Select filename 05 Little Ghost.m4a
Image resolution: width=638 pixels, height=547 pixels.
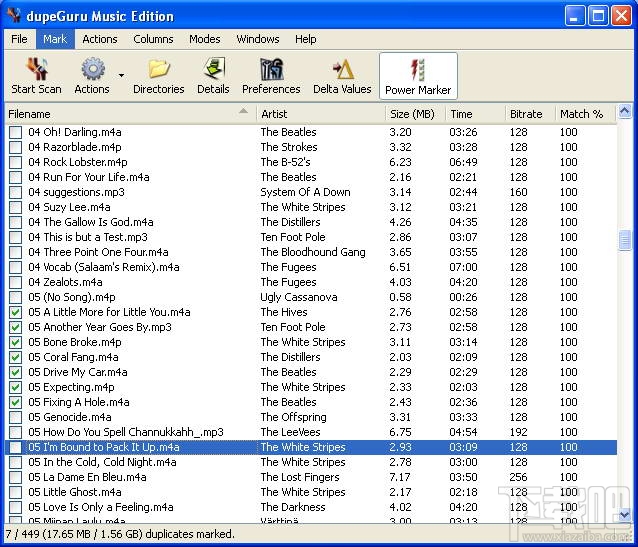click(74, 492)
